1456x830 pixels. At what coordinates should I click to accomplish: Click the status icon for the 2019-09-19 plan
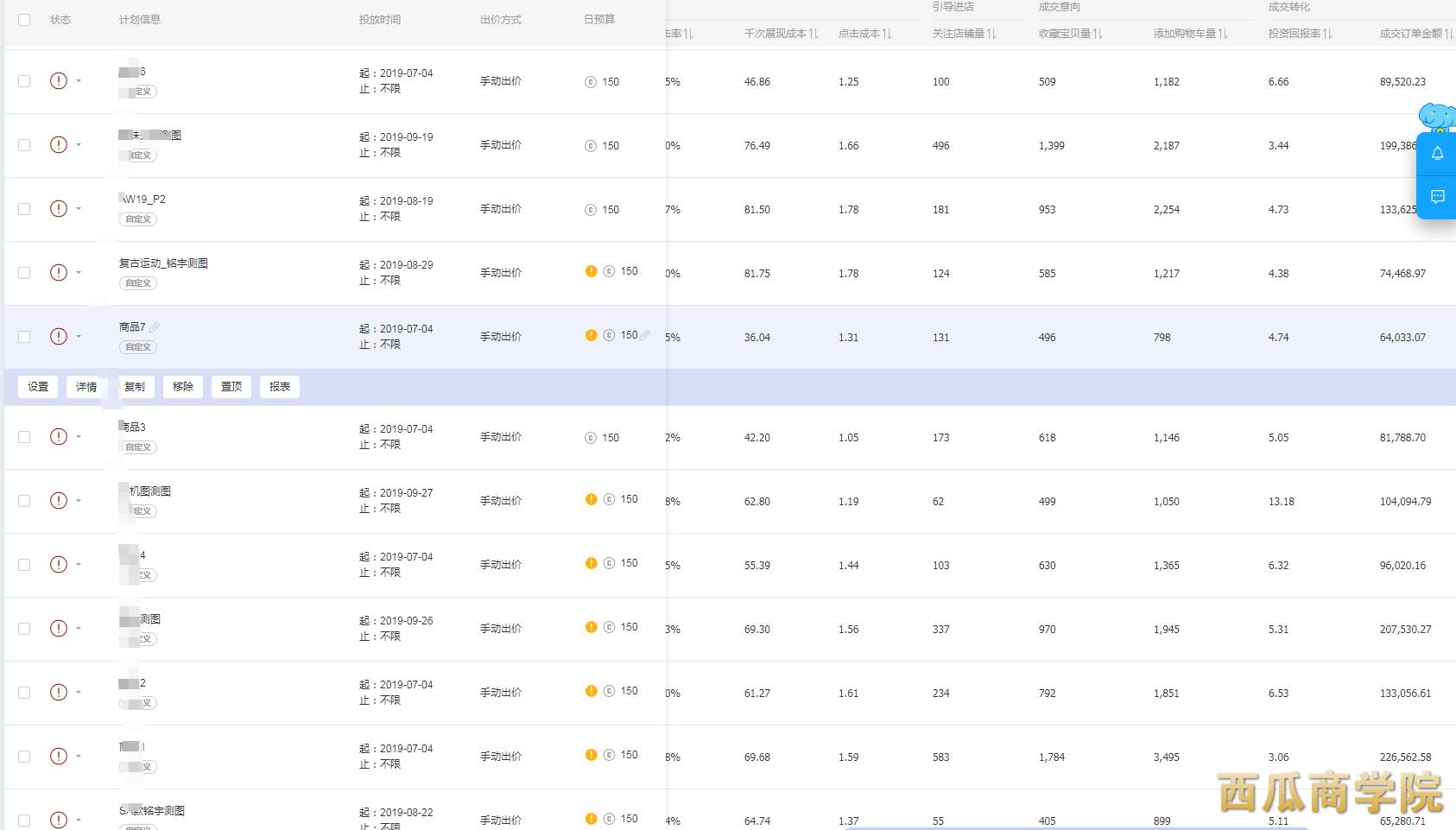[x=59, y=145]
